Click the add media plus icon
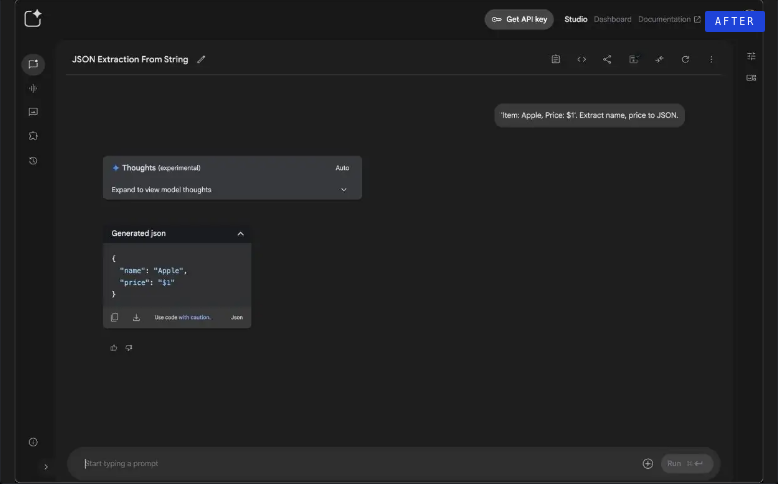This screenshot has width=778, height=484. tap(648, 464)
